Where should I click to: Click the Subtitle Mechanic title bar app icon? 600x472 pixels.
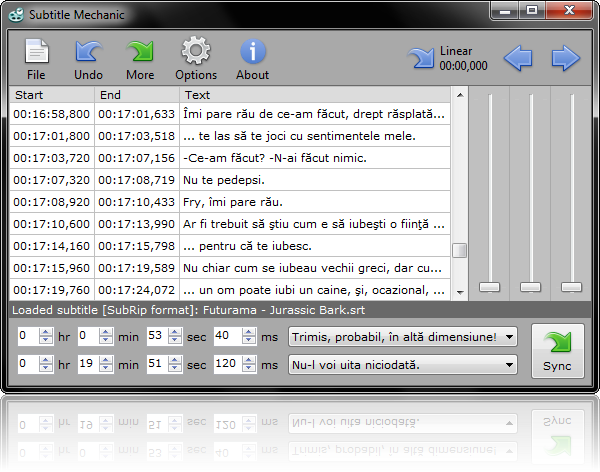16,15
